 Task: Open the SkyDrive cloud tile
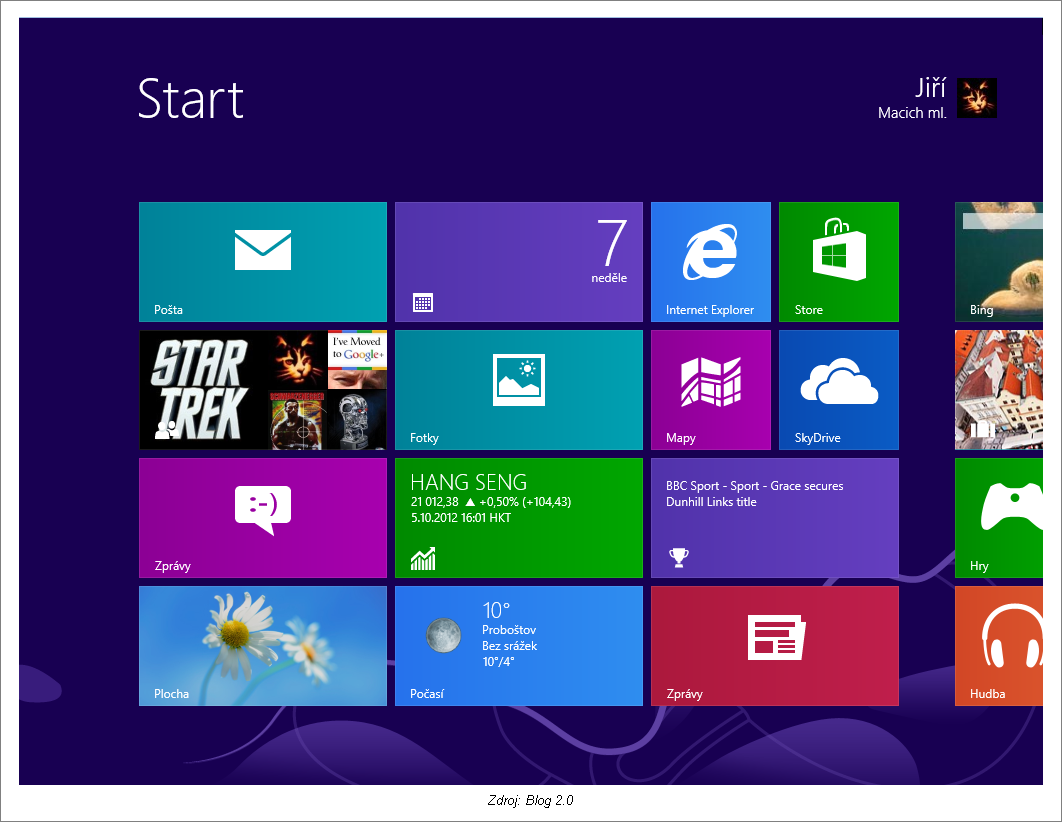click(838, 389)
